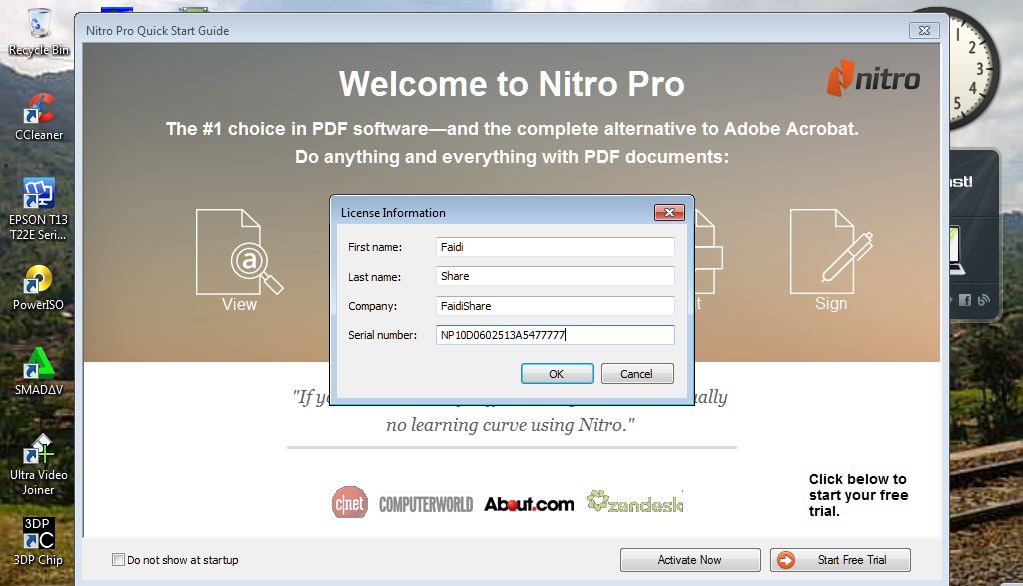Launch SMADAV antivirus
Image resolution: width=1023 pixels, height=586 pixels.
pos(38,363)
